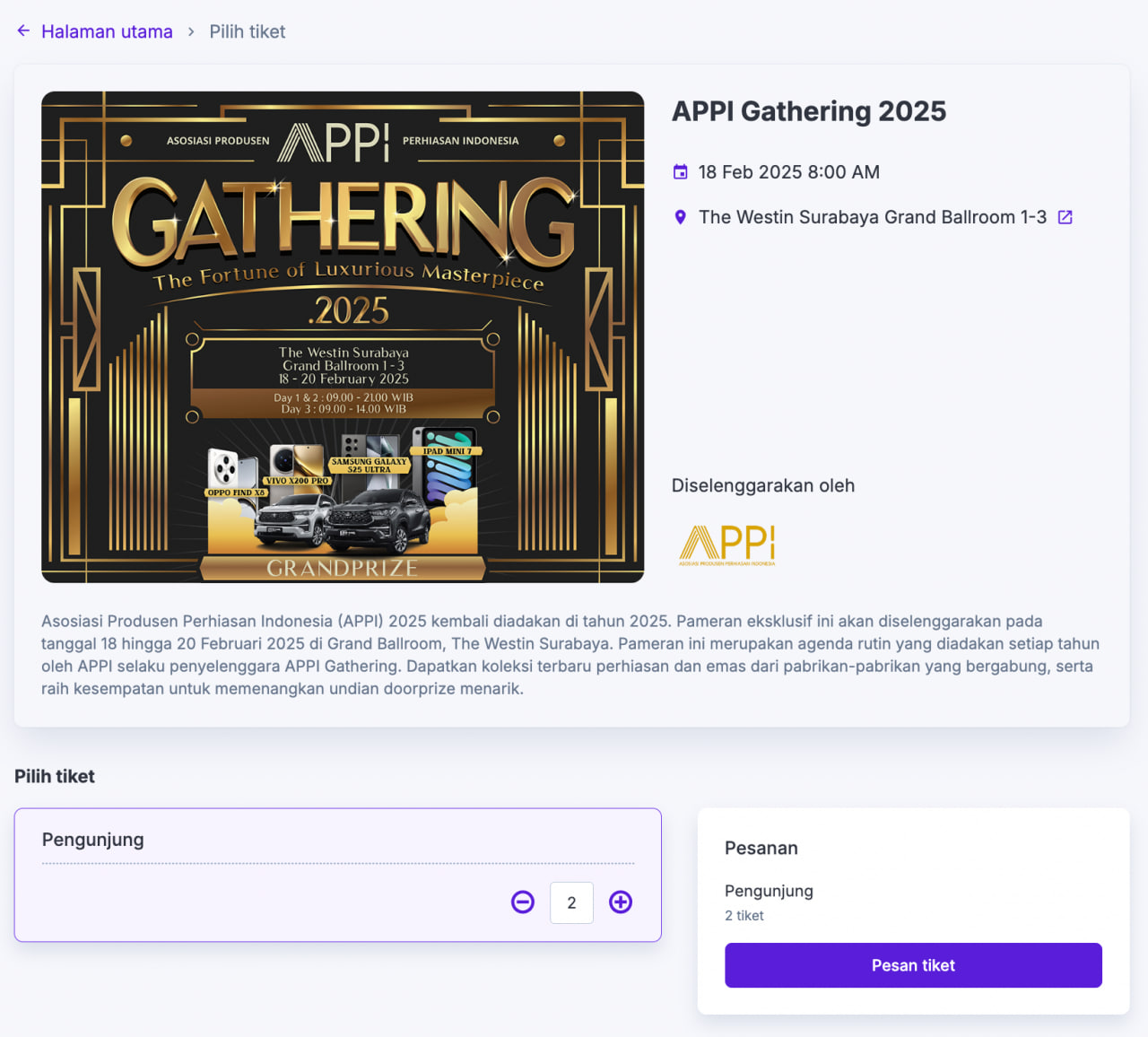Click The Westin Surabaya venue text

point(872,217)
